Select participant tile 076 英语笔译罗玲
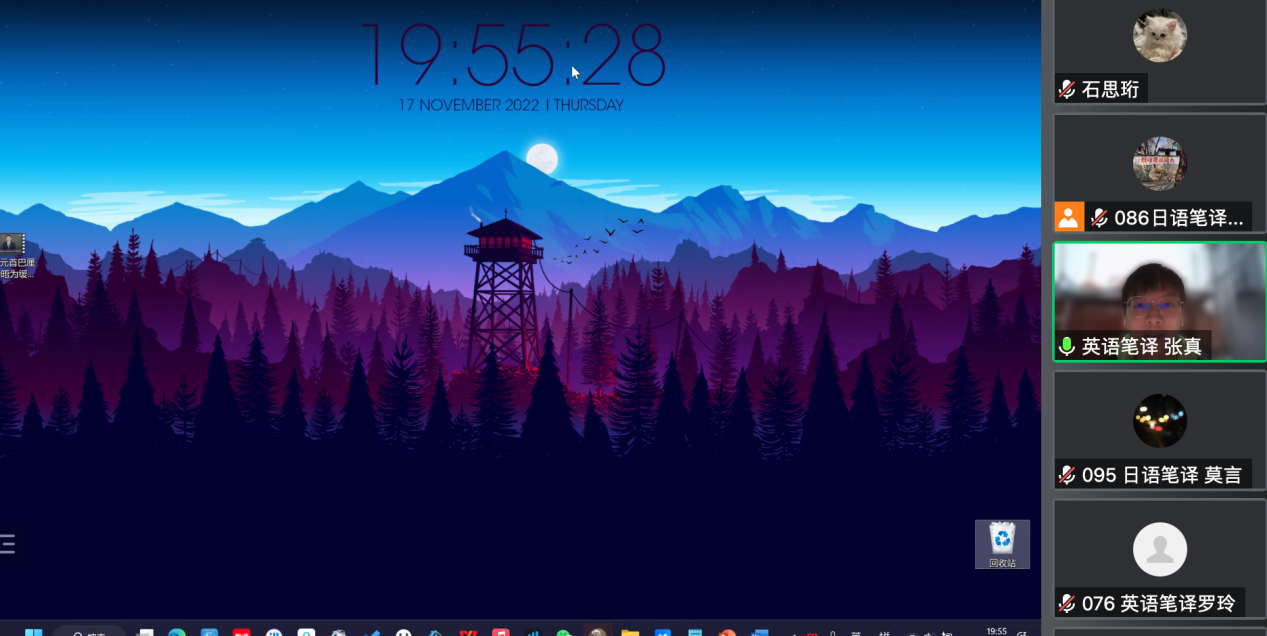 tap(1160, 559)
